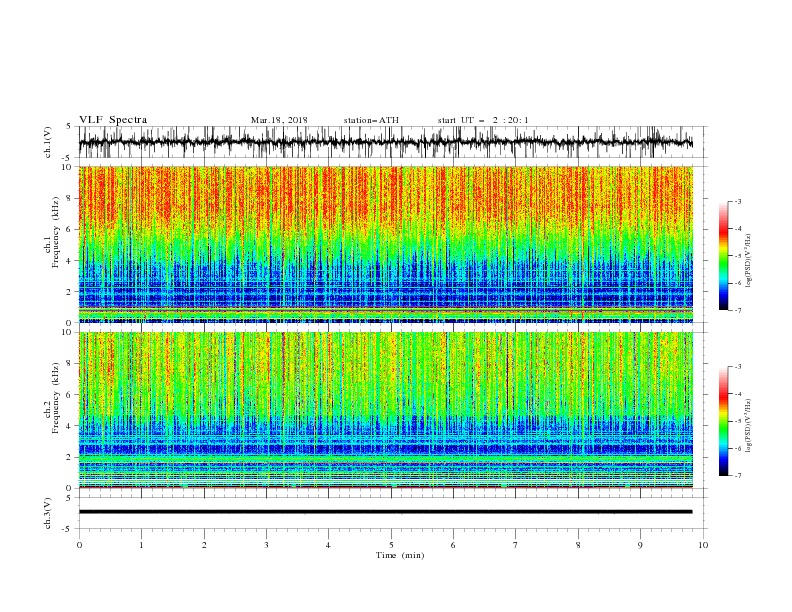Click the ch.1 waveform trace
792x612 pixels.
[x=385, y=142]
